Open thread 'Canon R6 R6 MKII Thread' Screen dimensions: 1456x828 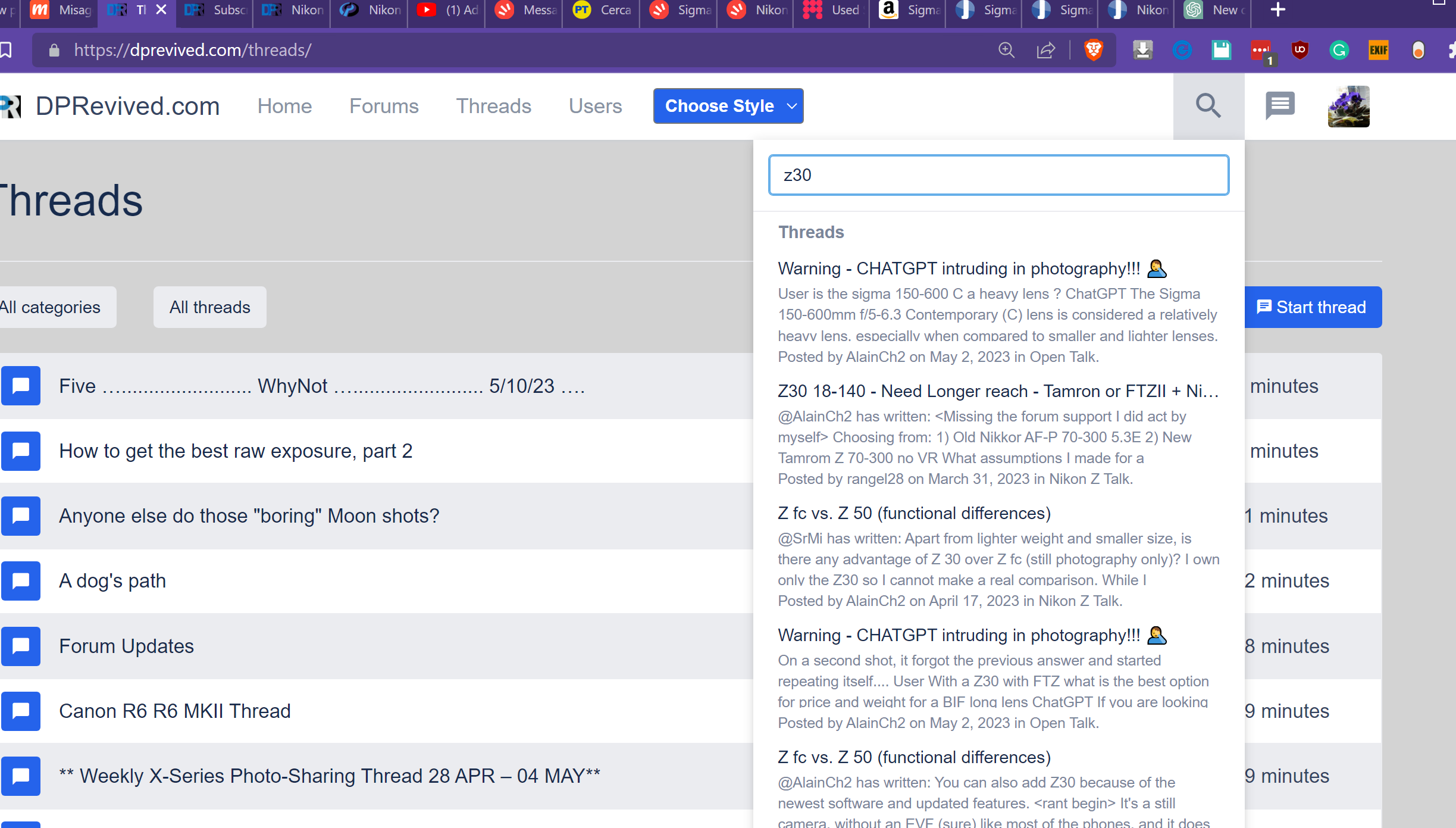coord(175,711)
